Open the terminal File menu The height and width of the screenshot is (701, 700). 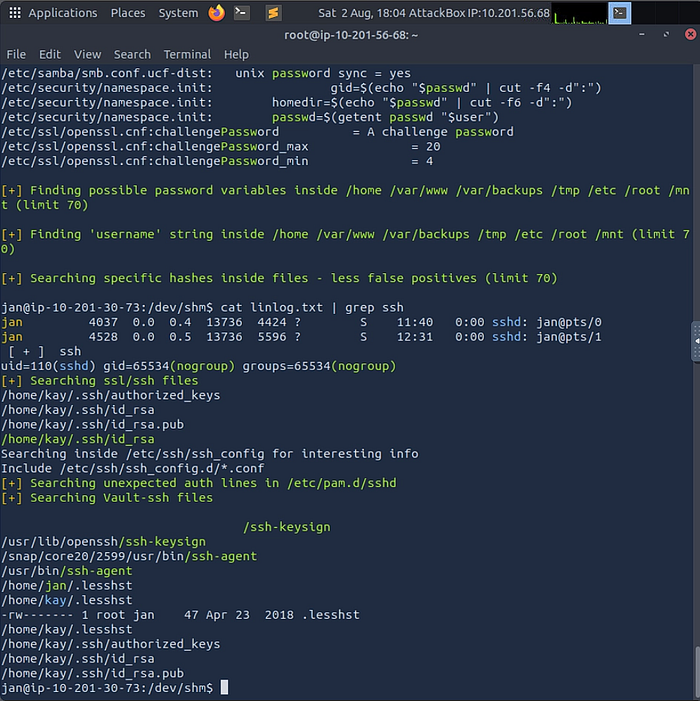pos(16,55)
